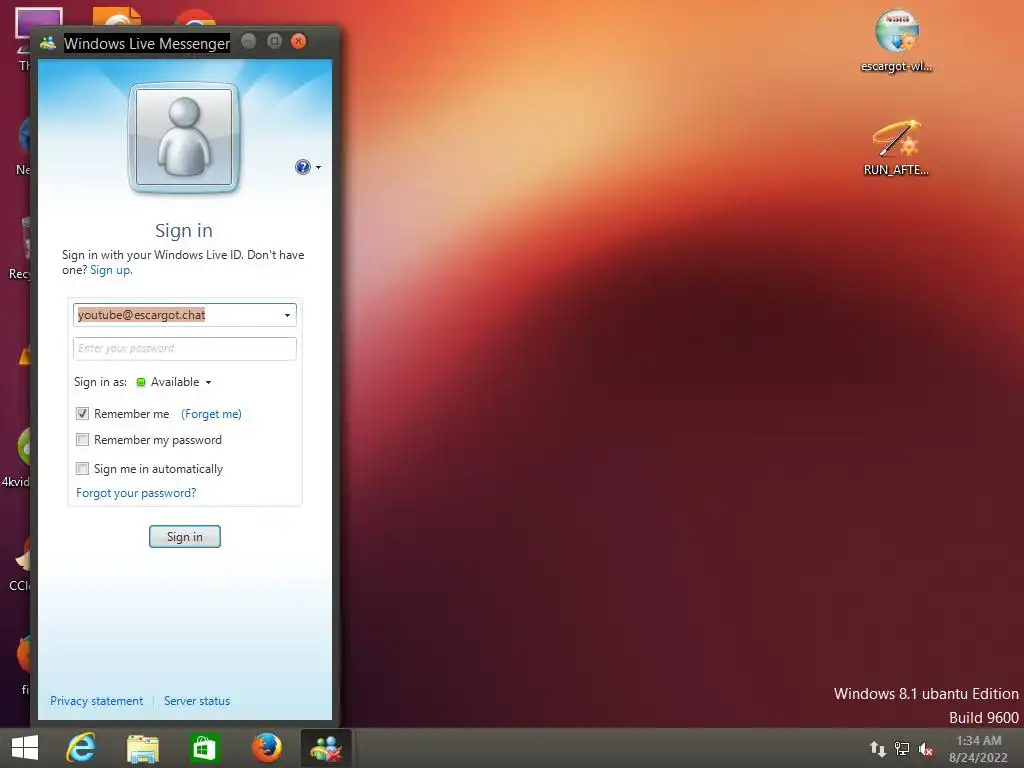This screenshot has width=1024, height=768.
Task: Click the Sign in heading text
Action: point(184,231)
